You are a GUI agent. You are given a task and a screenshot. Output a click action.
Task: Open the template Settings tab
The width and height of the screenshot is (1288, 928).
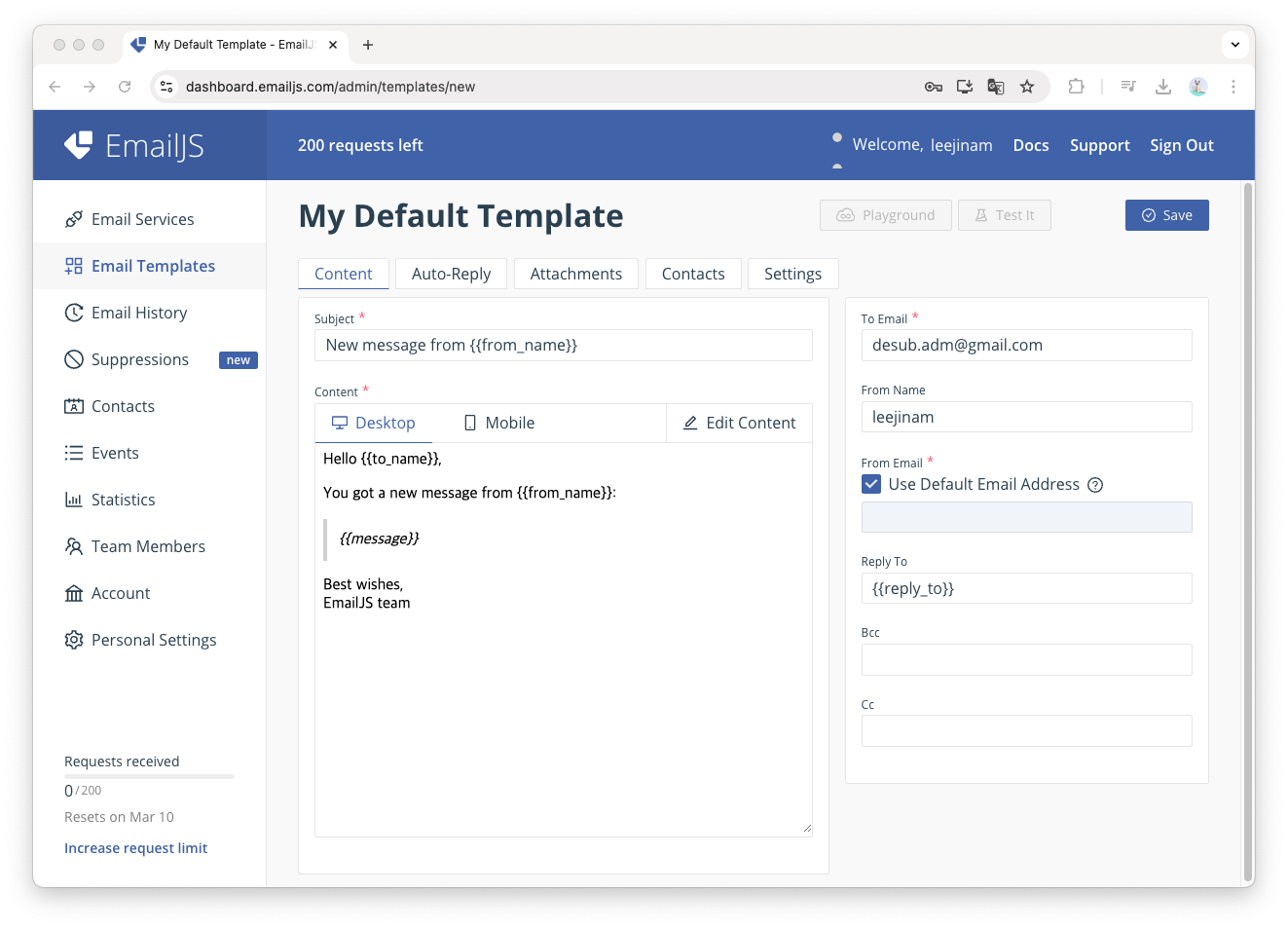coord(793,274)
